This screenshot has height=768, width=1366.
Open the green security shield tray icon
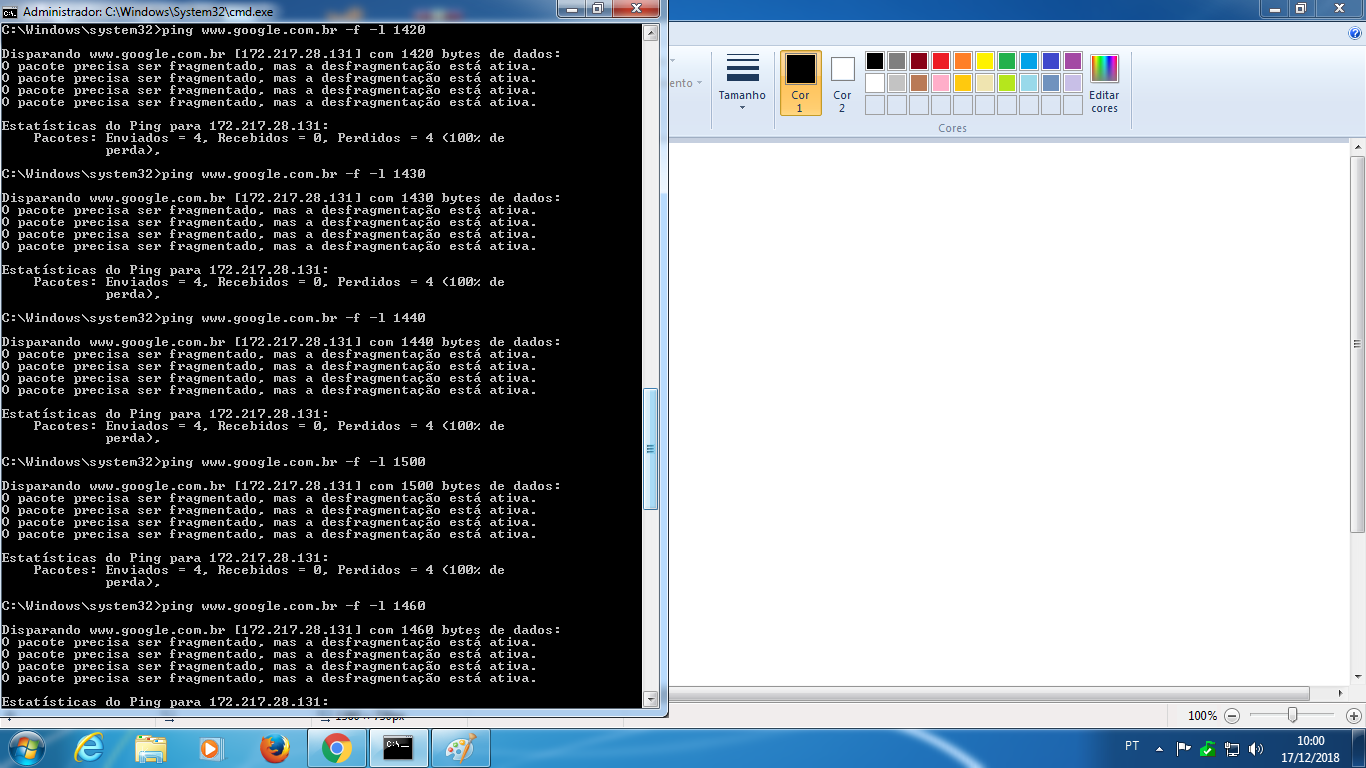[x=1208, y=748]
